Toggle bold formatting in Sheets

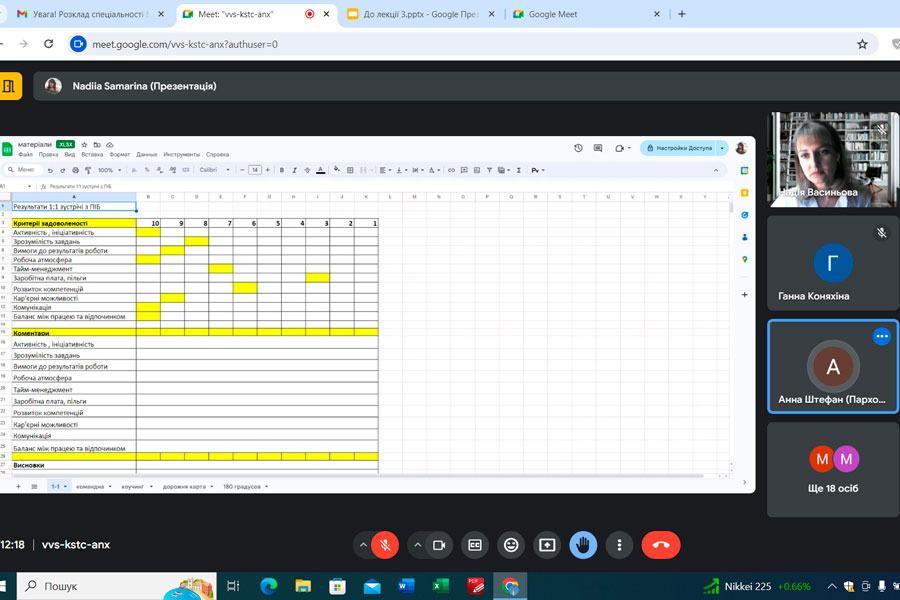pos(282,170)
